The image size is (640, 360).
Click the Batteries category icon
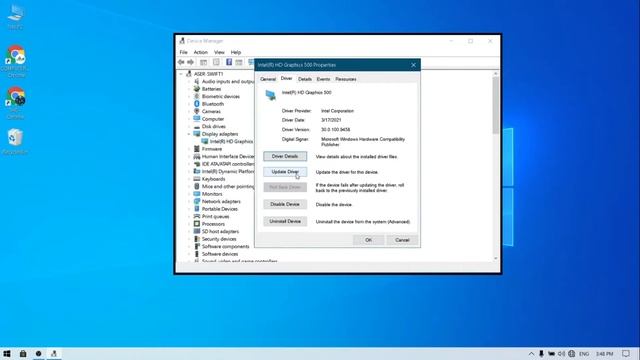197,89
